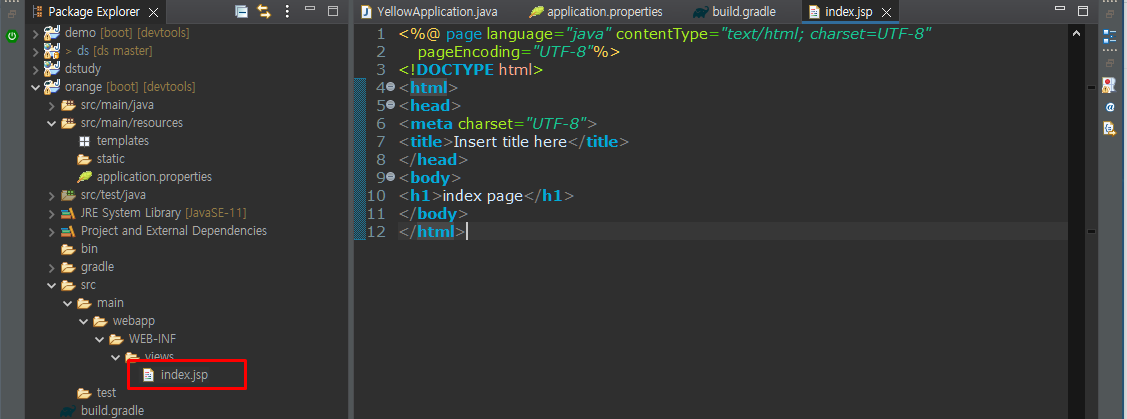Maximize the editor area

point(1083,11)
